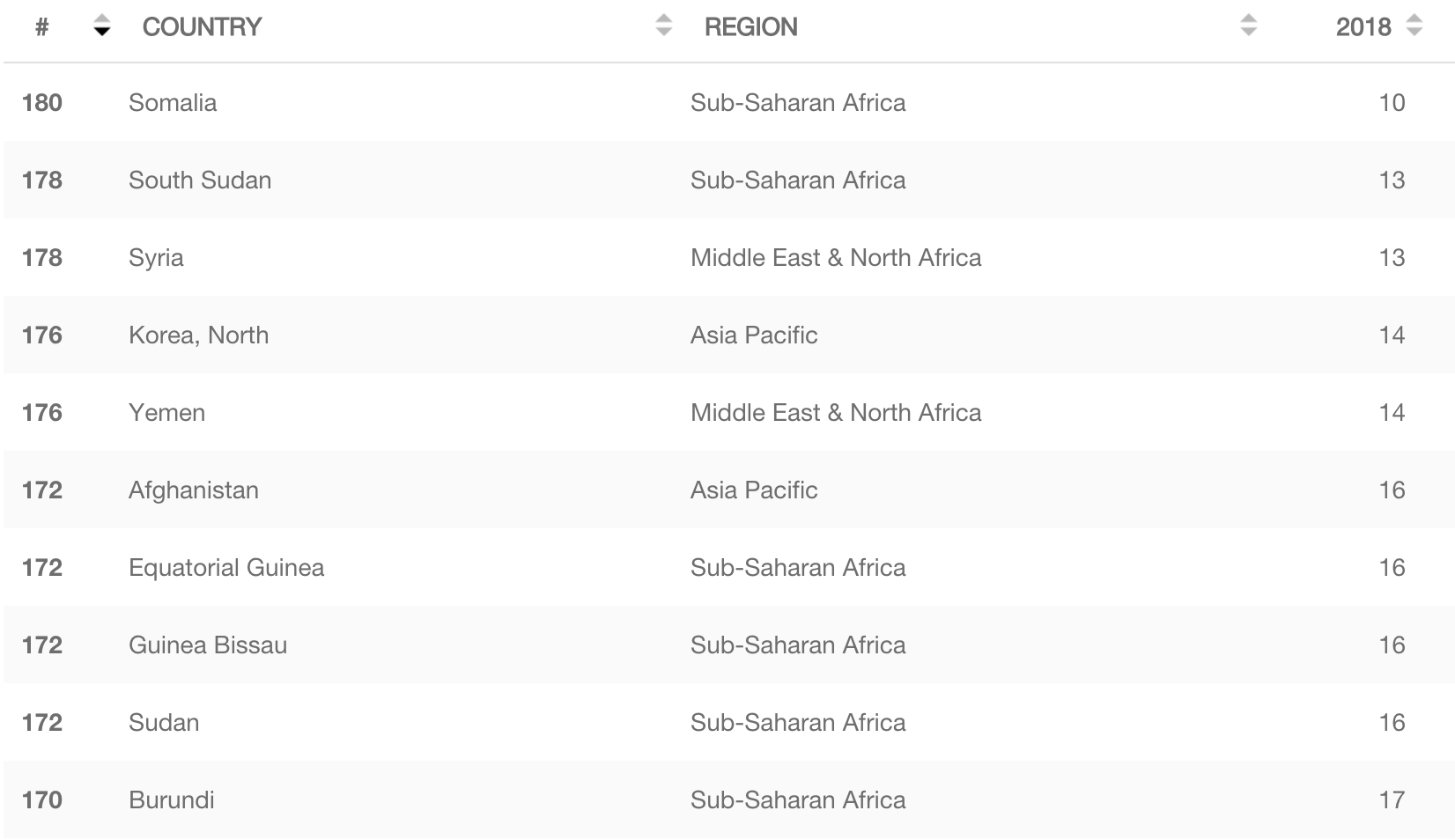Open Syria country entry

coord(156,258)
